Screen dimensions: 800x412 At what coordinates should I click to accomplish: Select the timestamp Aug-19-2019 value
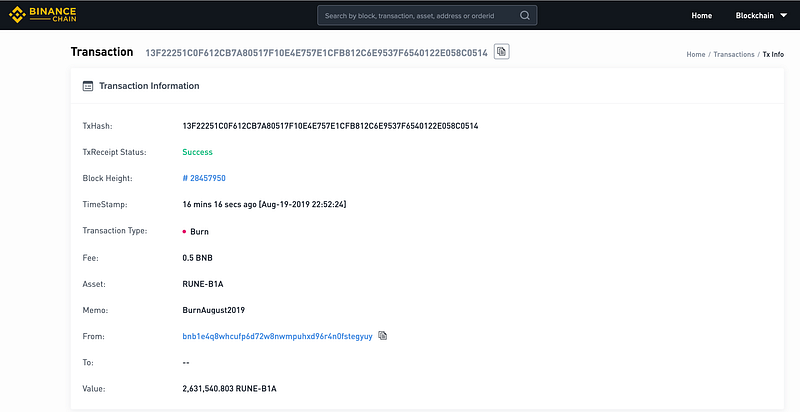[264, 204]
